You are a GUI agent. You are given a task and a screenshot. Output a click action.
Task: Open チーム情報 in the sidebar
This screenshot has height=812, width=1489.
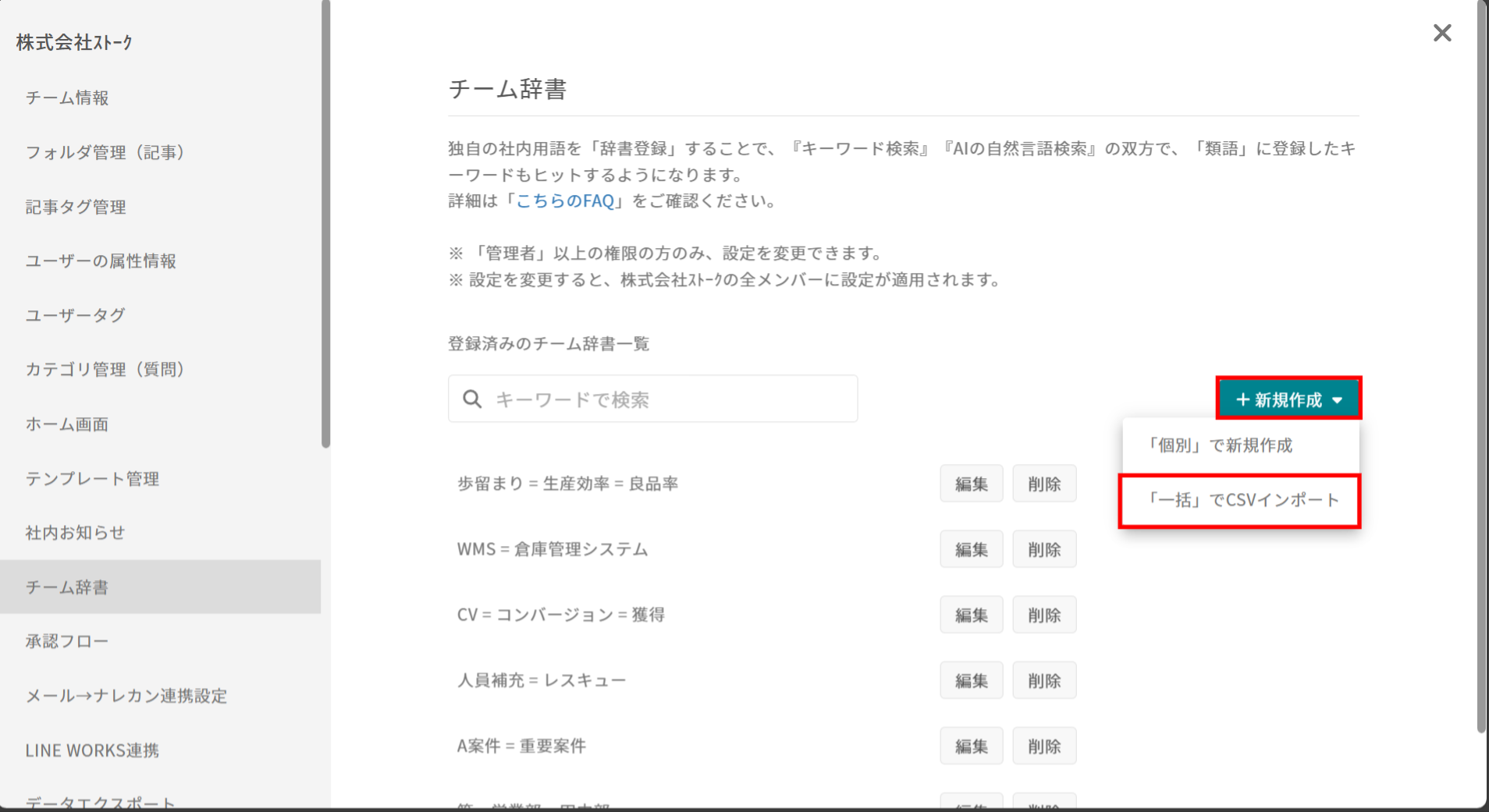coord(67,98)
